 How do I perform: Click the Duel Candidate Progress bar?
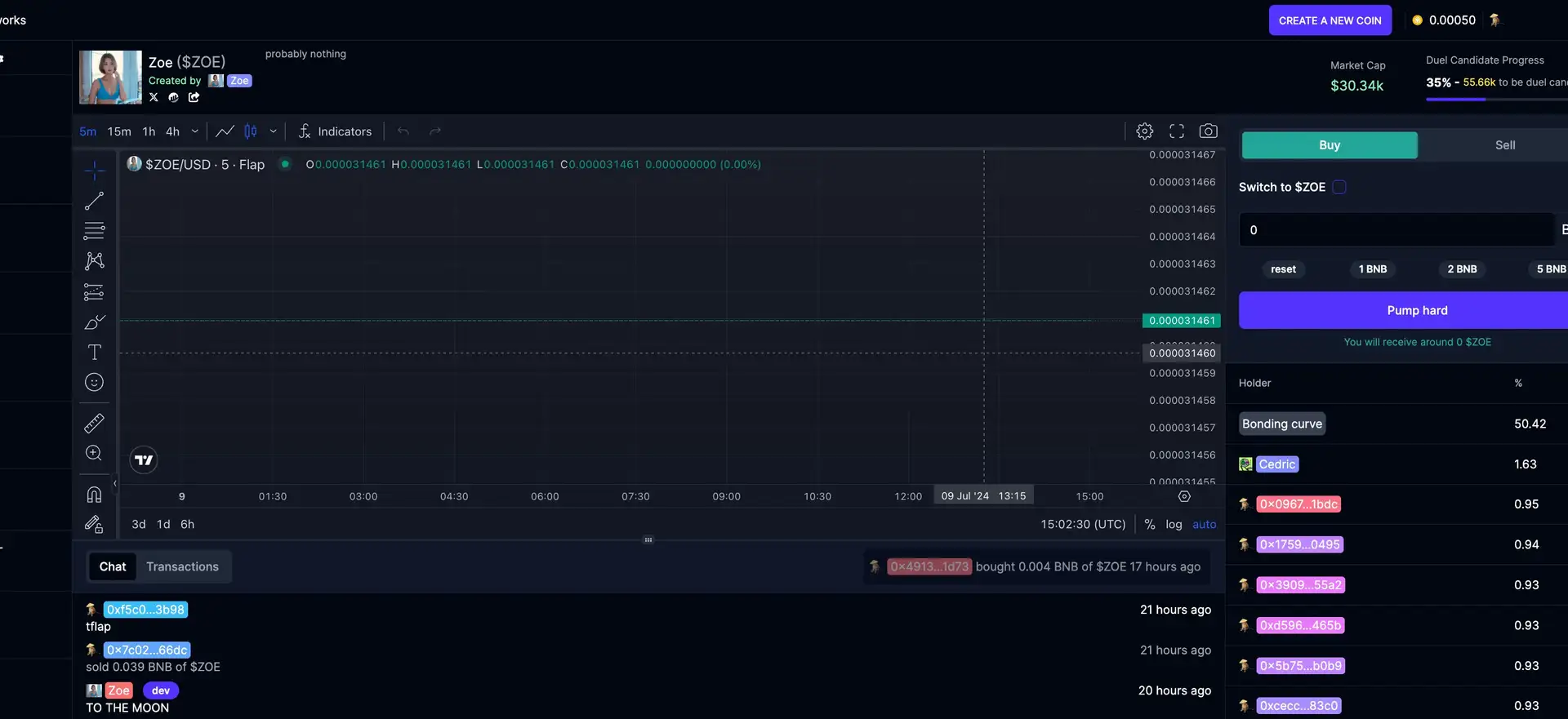pos(1496,99)
